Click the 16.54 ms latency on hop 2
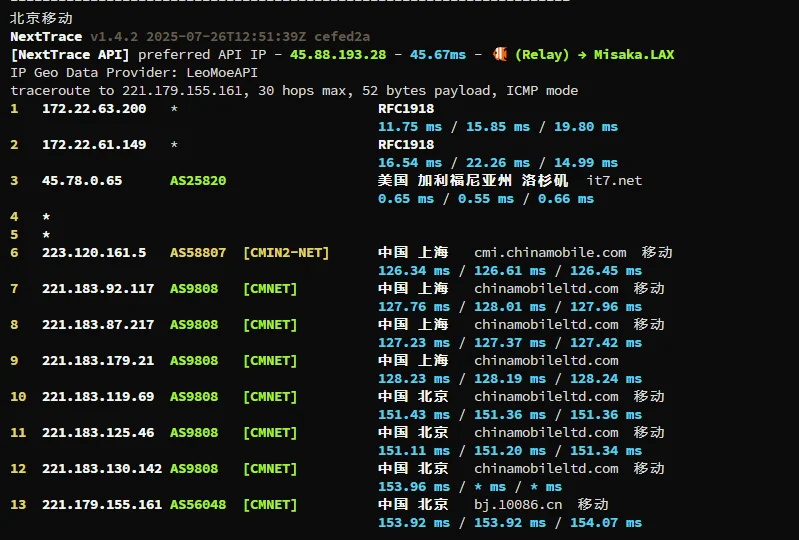The width and height of the screenshot is (799, 540). pos(410,163)
